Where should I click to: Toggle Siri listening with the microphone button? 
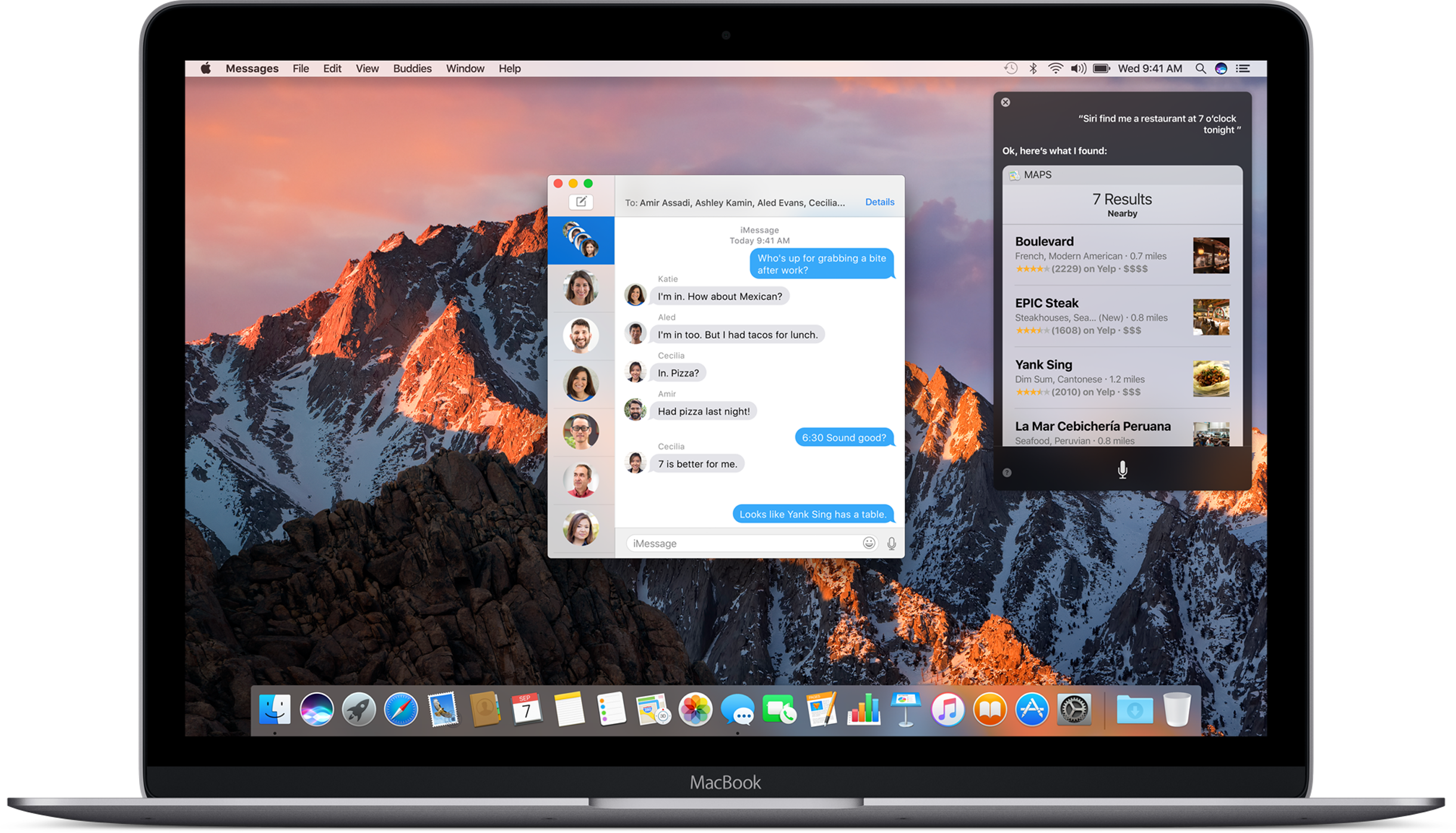click(x=1122, y=470)
